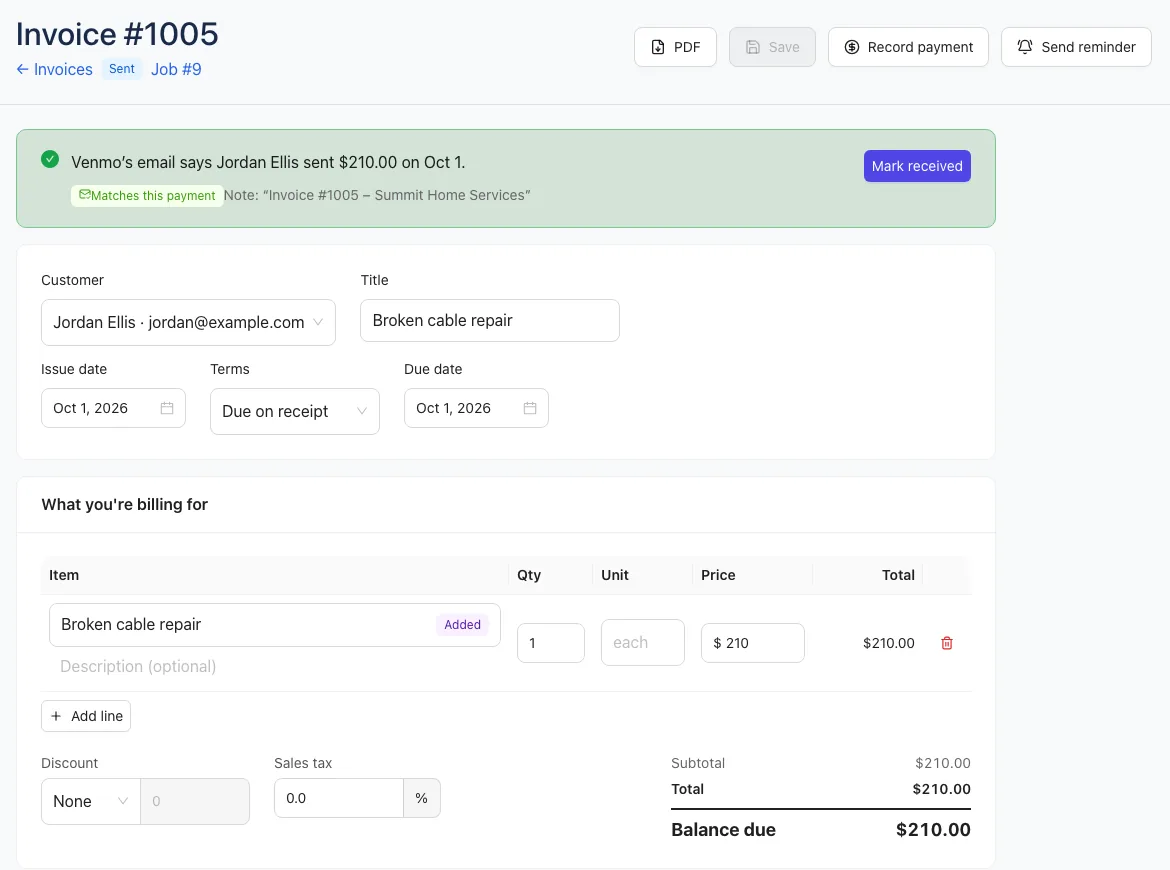
Task: Open the Issue date calendar icon
Action: coord(167,408)
